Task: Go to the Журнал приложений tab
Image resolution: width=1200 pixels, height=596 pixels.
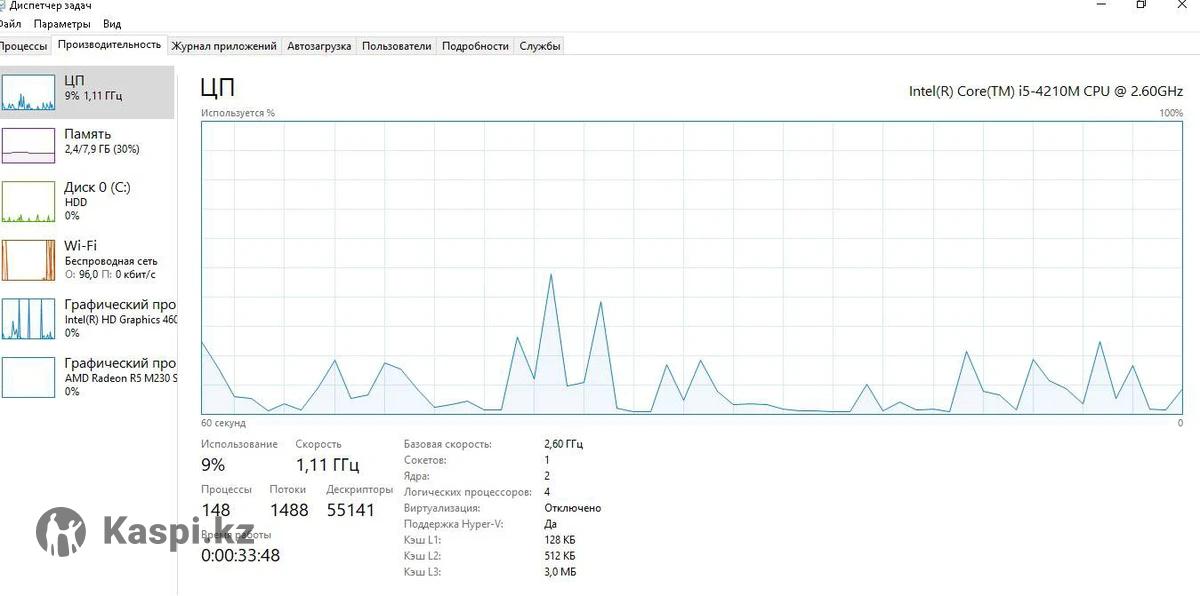Action: point(223,46)
